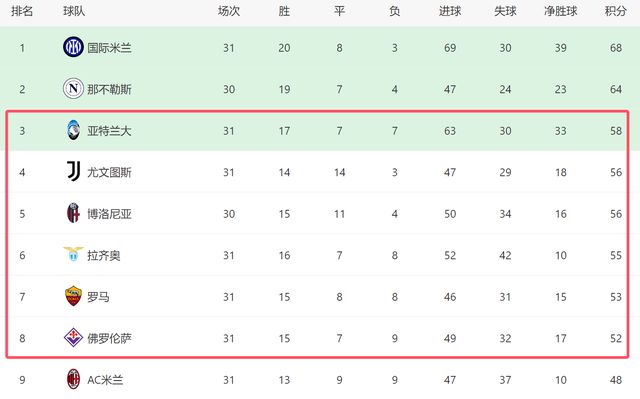Select the Atalanta team badge

click(73, 130)
